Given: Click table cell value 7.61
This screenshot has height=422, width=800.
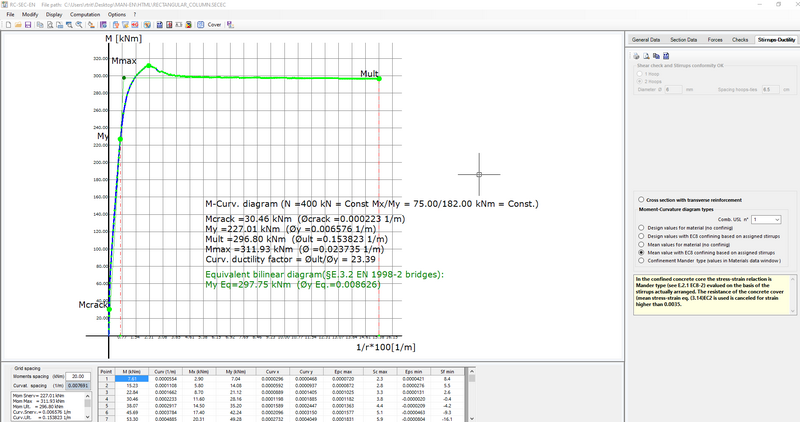Looking at the screenshot, I should pos(132,379).
